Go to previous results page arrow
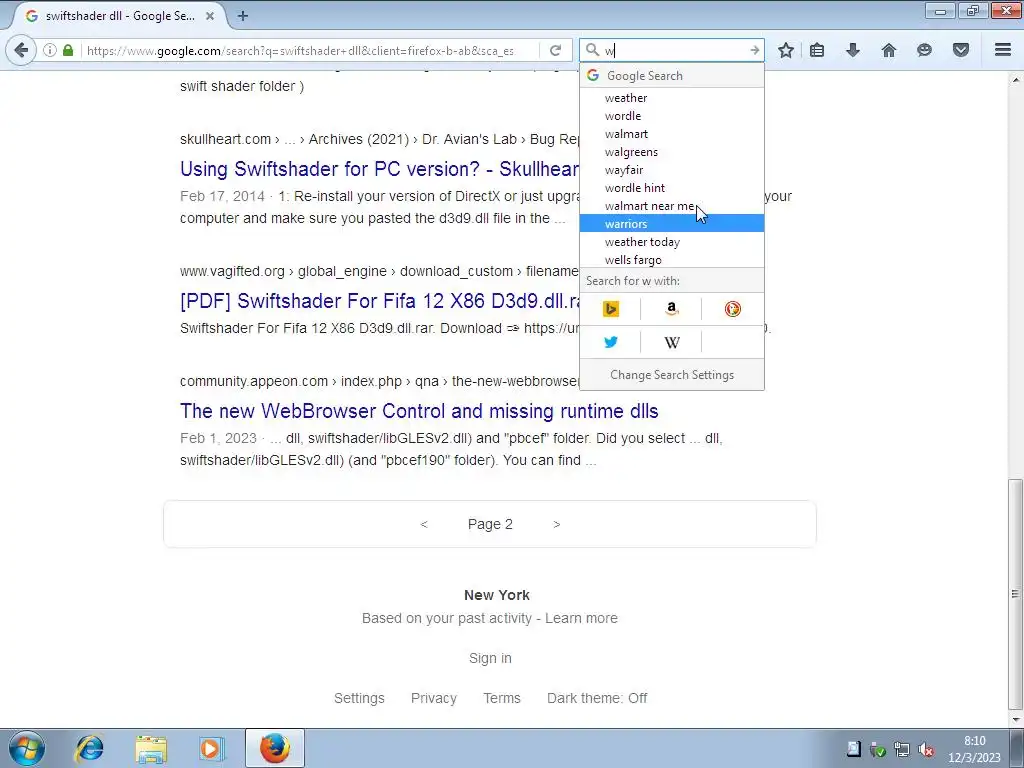The width and height of the screenshot is (1024, 768). (424, 524)
